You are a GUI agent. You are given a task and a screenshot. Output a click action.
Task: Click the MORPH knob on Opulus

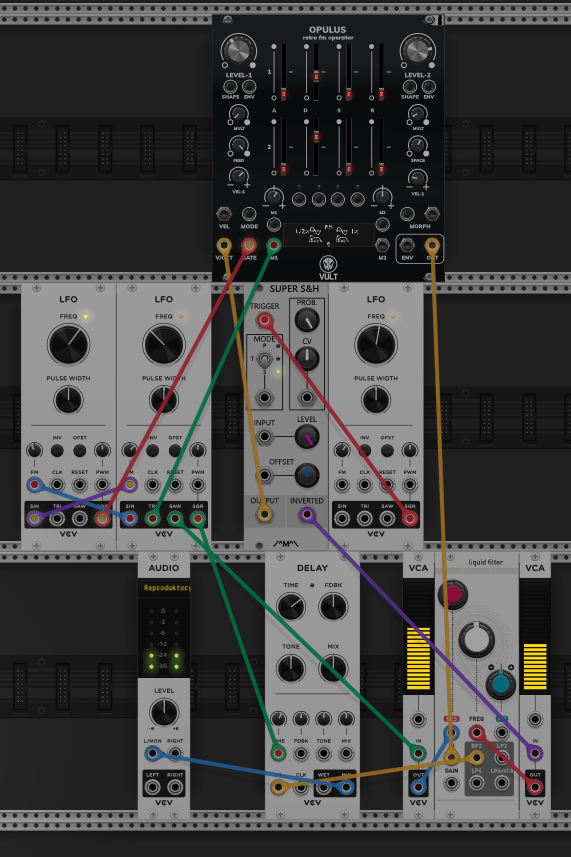click(407, 214)
